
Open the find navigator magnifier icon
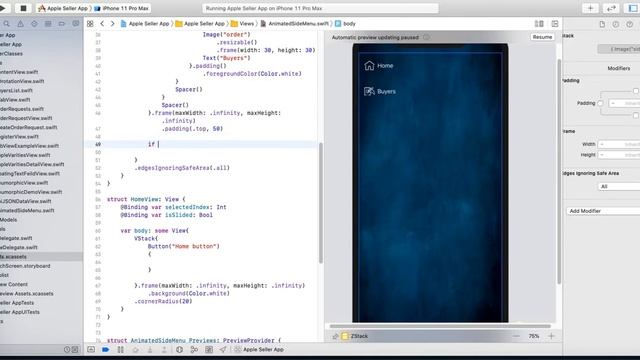pos(7,24)
